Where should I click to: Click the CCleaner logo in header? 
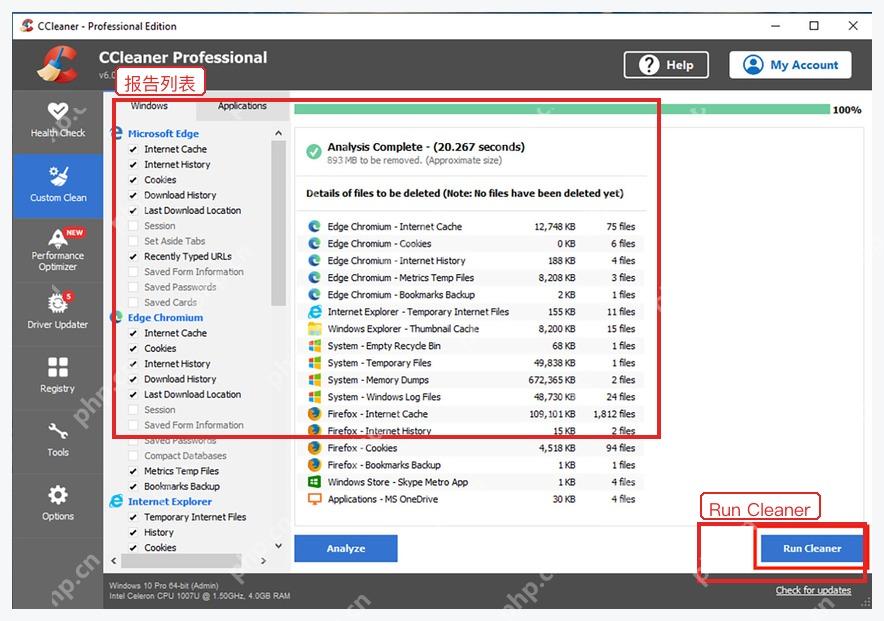(58, 64)
